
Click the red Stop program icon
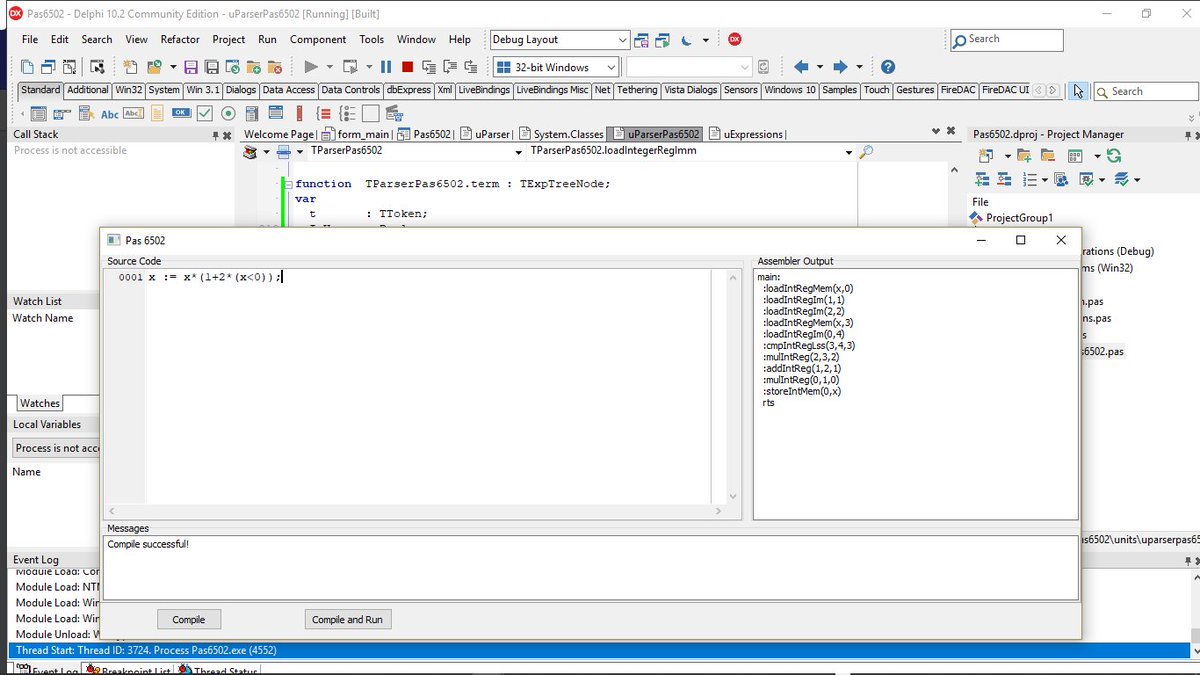tap(407, 67)
